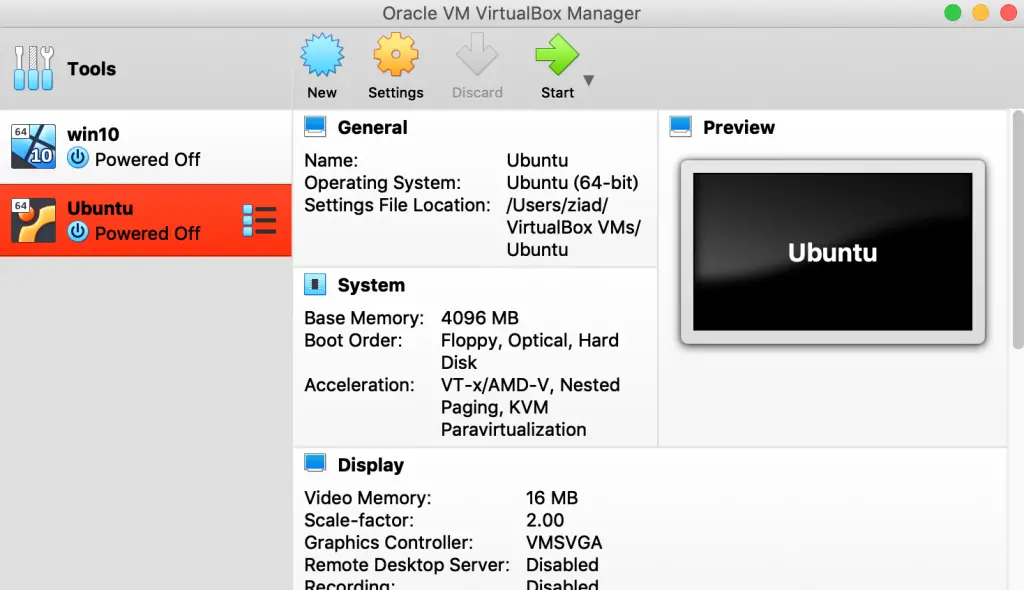
Task: Click the win10 Windows 10 OS icon
Action: [x=33, y=146]
